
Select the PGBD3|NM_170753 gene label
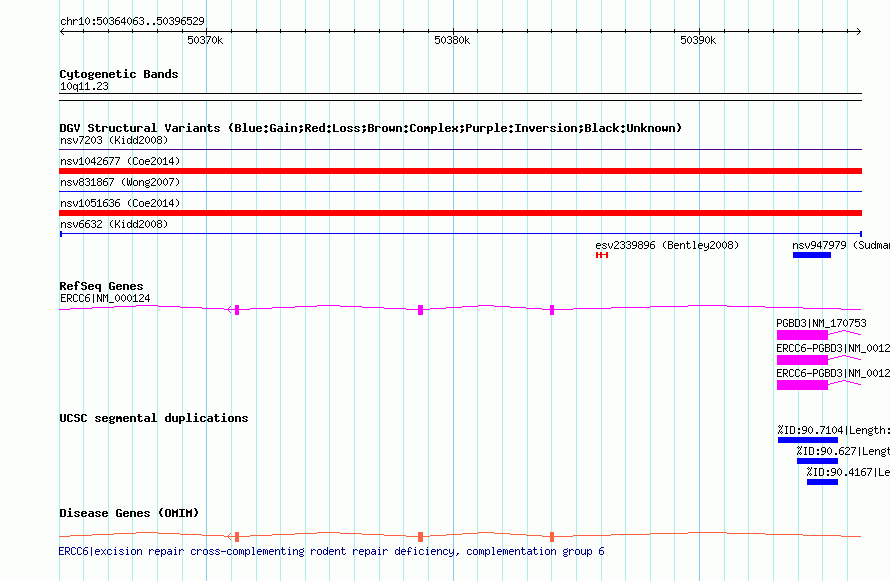tap(821, 323)
